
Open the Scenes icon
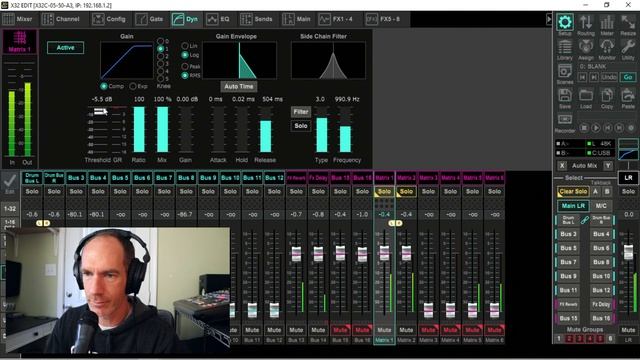point(564,71)
